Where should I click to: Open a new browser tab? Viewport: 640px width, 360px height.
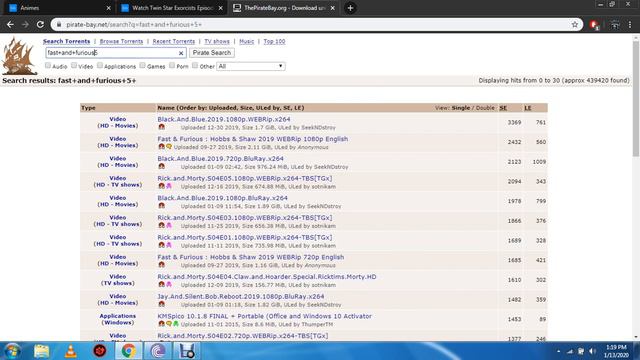tap(350, 8)
